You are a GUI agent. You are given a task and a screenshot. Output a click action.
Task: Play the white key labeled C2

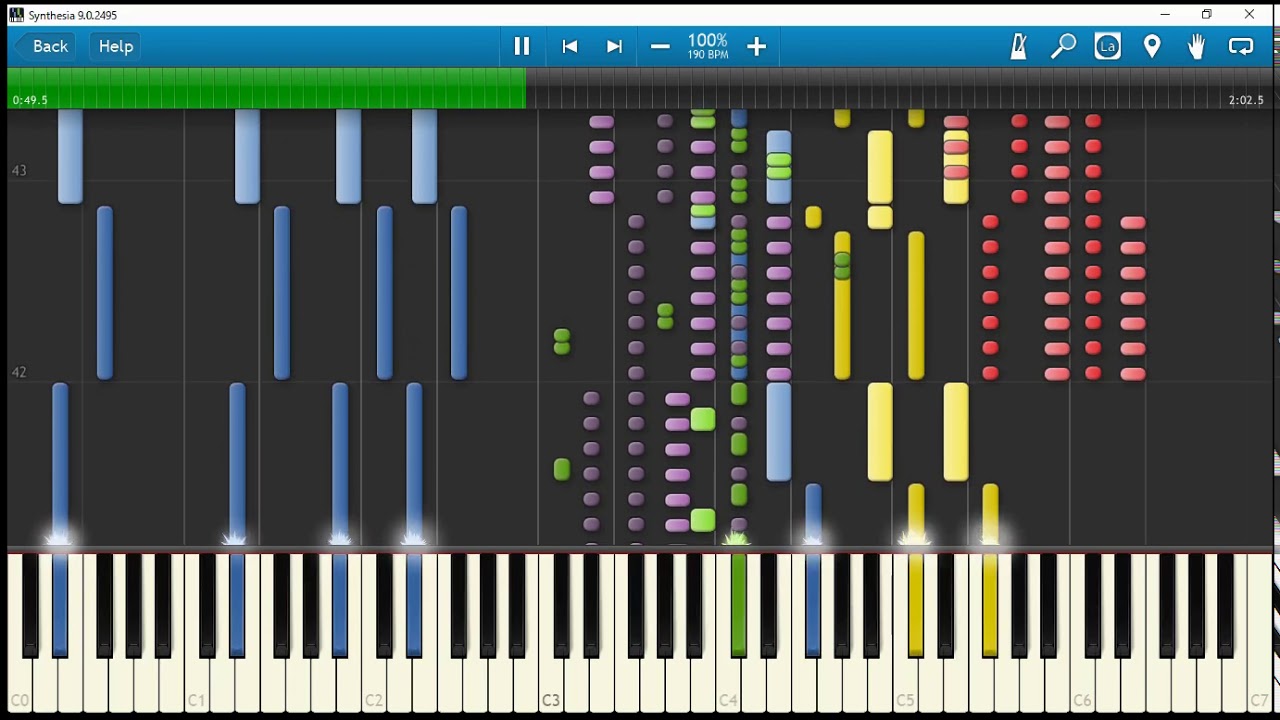374,685
